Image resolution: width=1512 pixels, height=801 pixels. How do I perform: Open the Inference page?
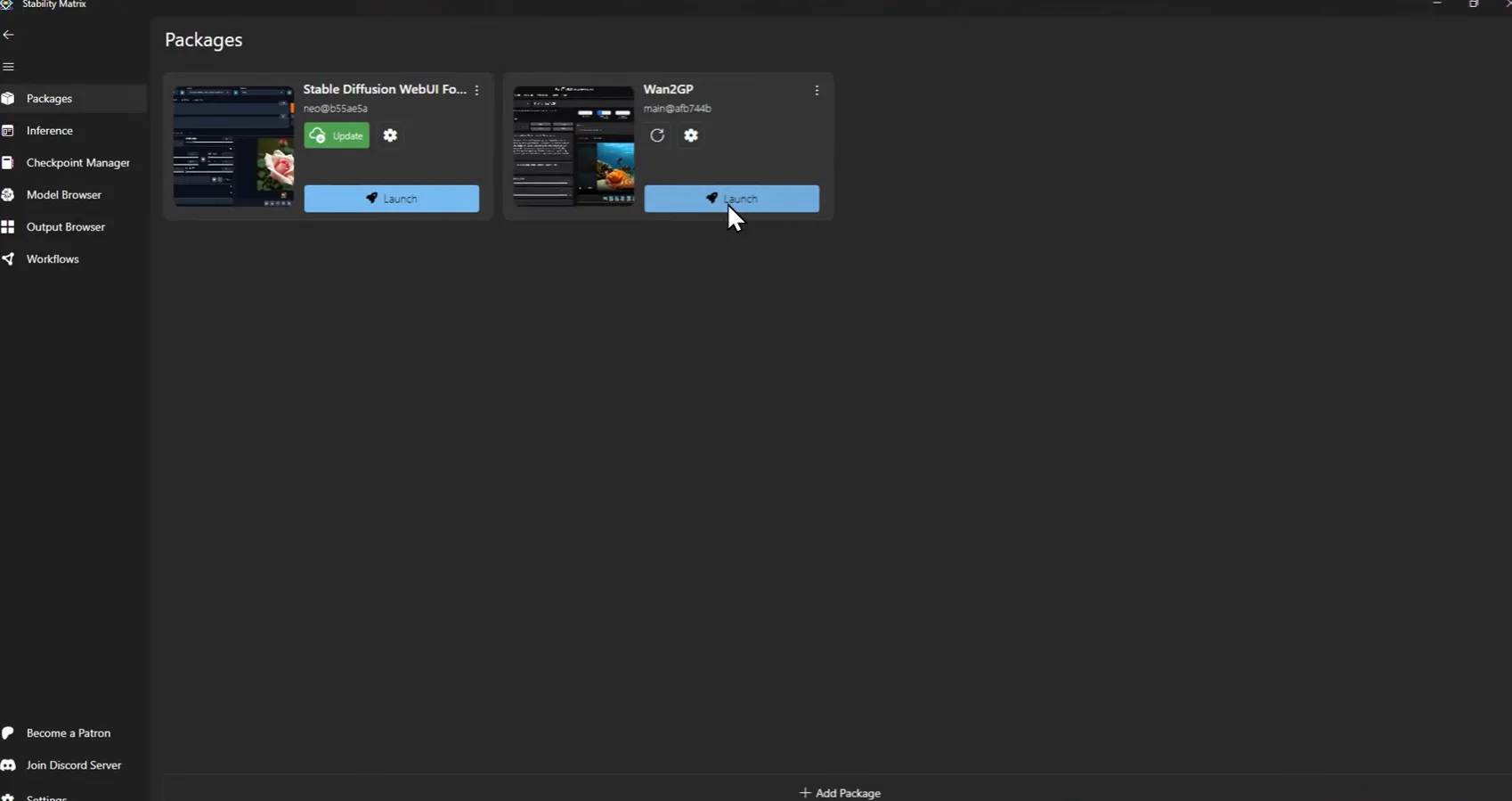(x=73, y=131)
